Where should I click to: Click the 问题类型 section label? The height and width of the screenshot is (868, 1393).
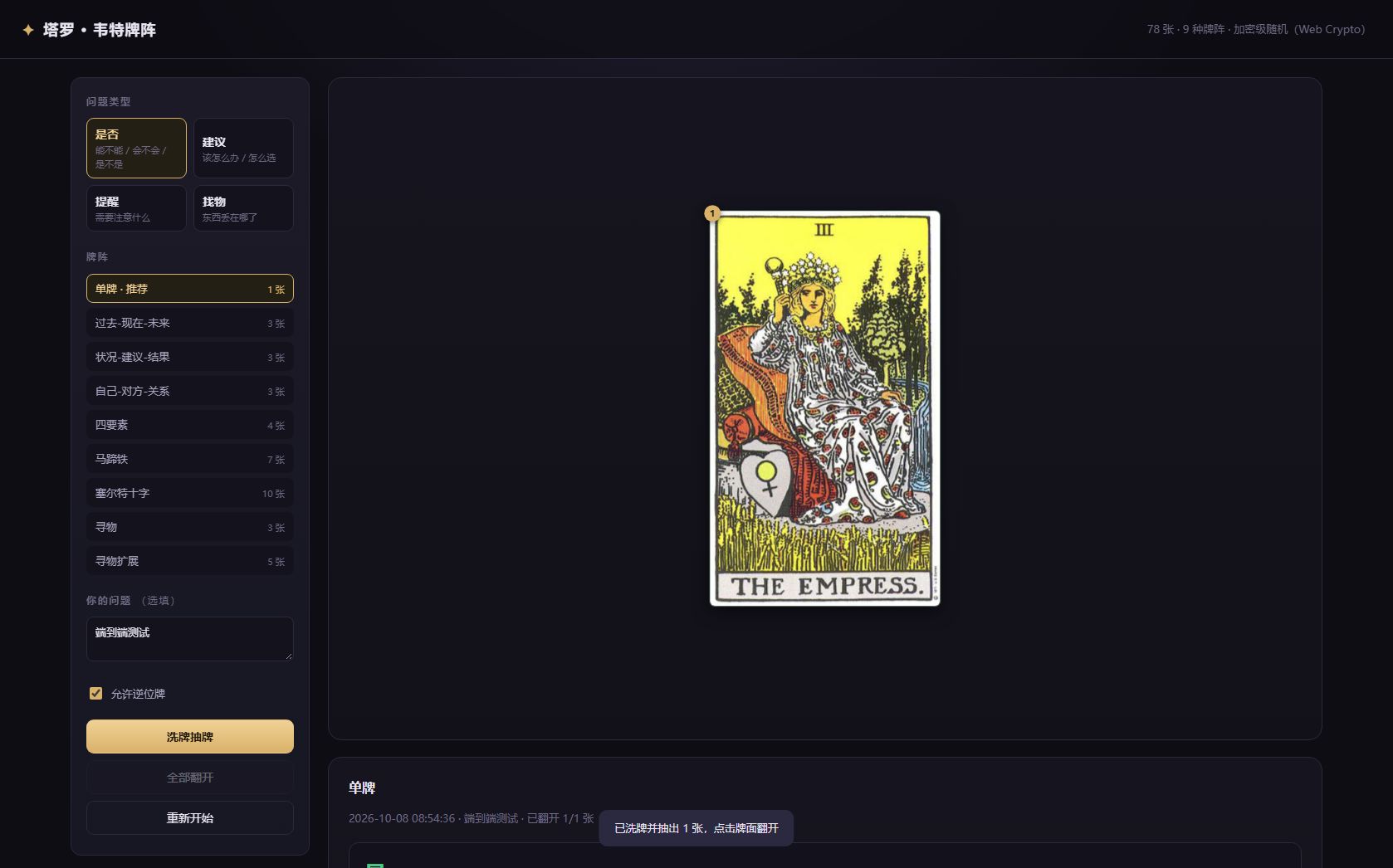point(109,101)
